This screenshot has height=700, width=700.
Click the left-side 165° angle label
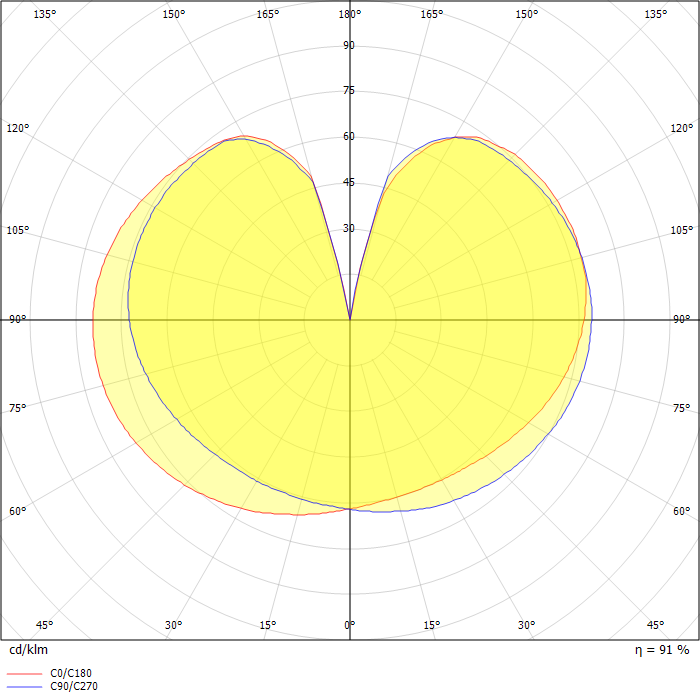pos(268,14)
